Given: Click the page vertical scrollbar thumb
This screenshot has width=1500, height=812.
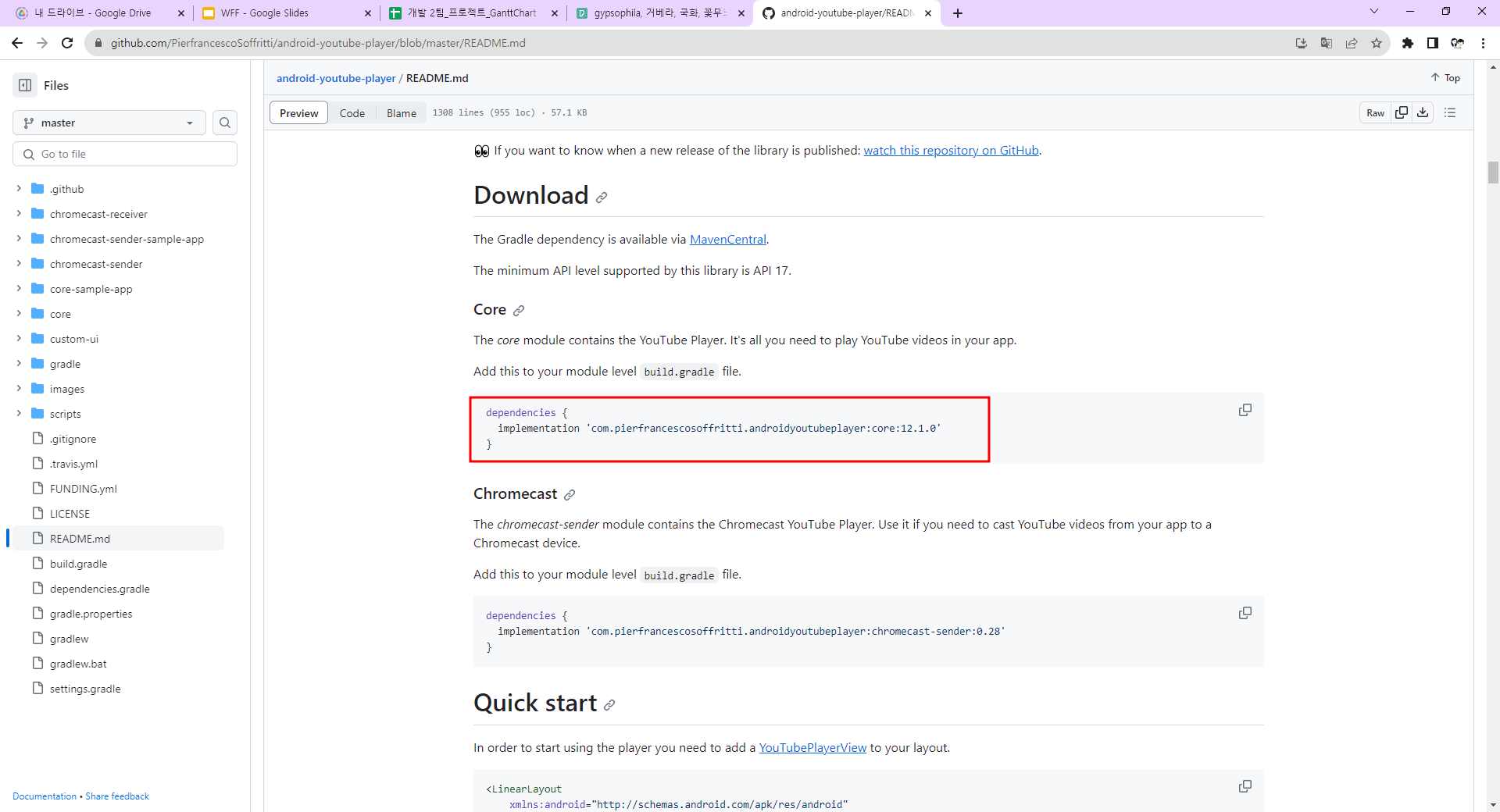Looking at the screenshot, I should pos(1493,172).
